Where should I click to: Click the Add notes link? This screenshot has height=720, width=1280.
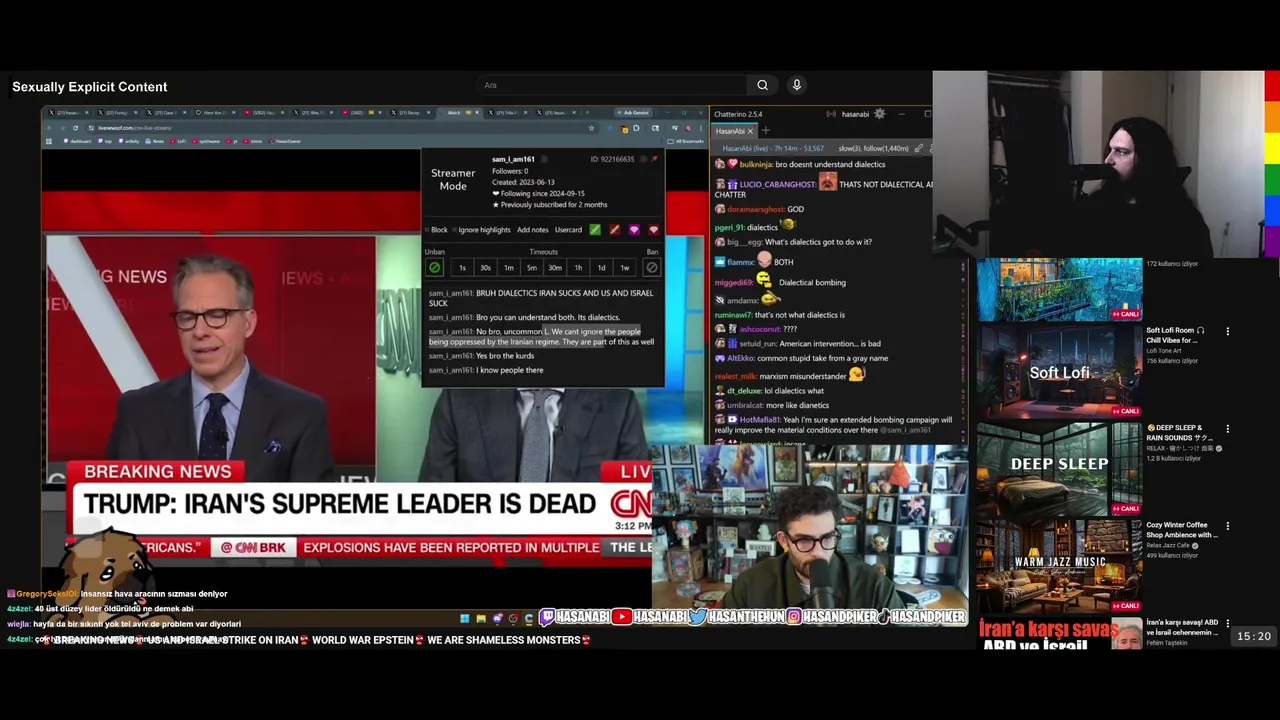(533, 230)
